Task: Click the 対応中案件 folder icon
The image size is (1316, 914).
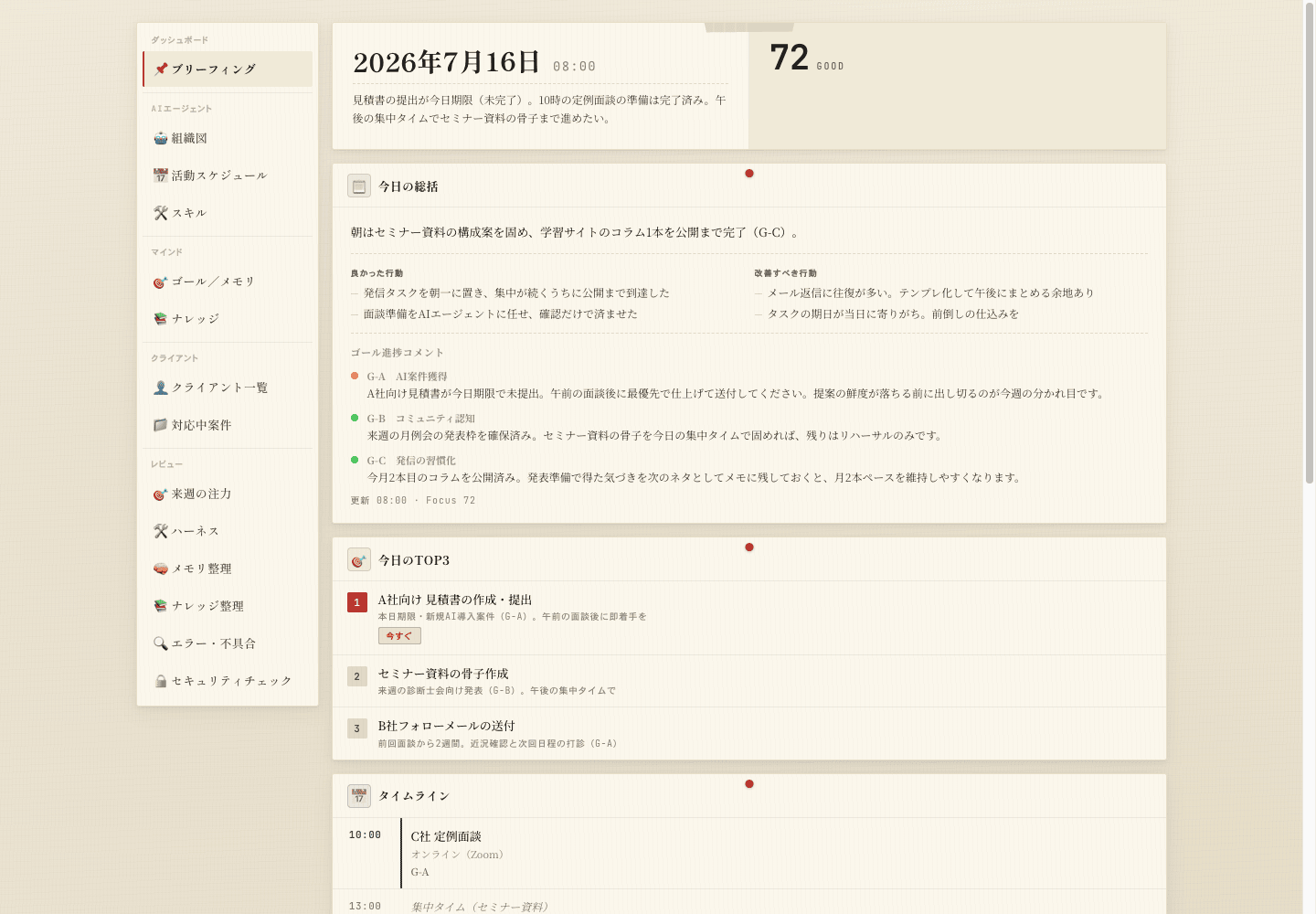Action: click(x=161, y=425)
